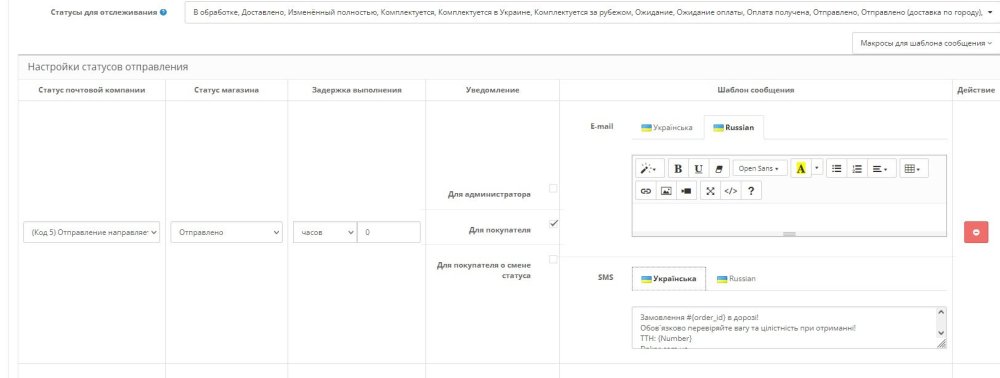The height and width of the screenshot is (378, 1000).
Task: Click the Статус почтовой компании column header
Action: (92, 90)
